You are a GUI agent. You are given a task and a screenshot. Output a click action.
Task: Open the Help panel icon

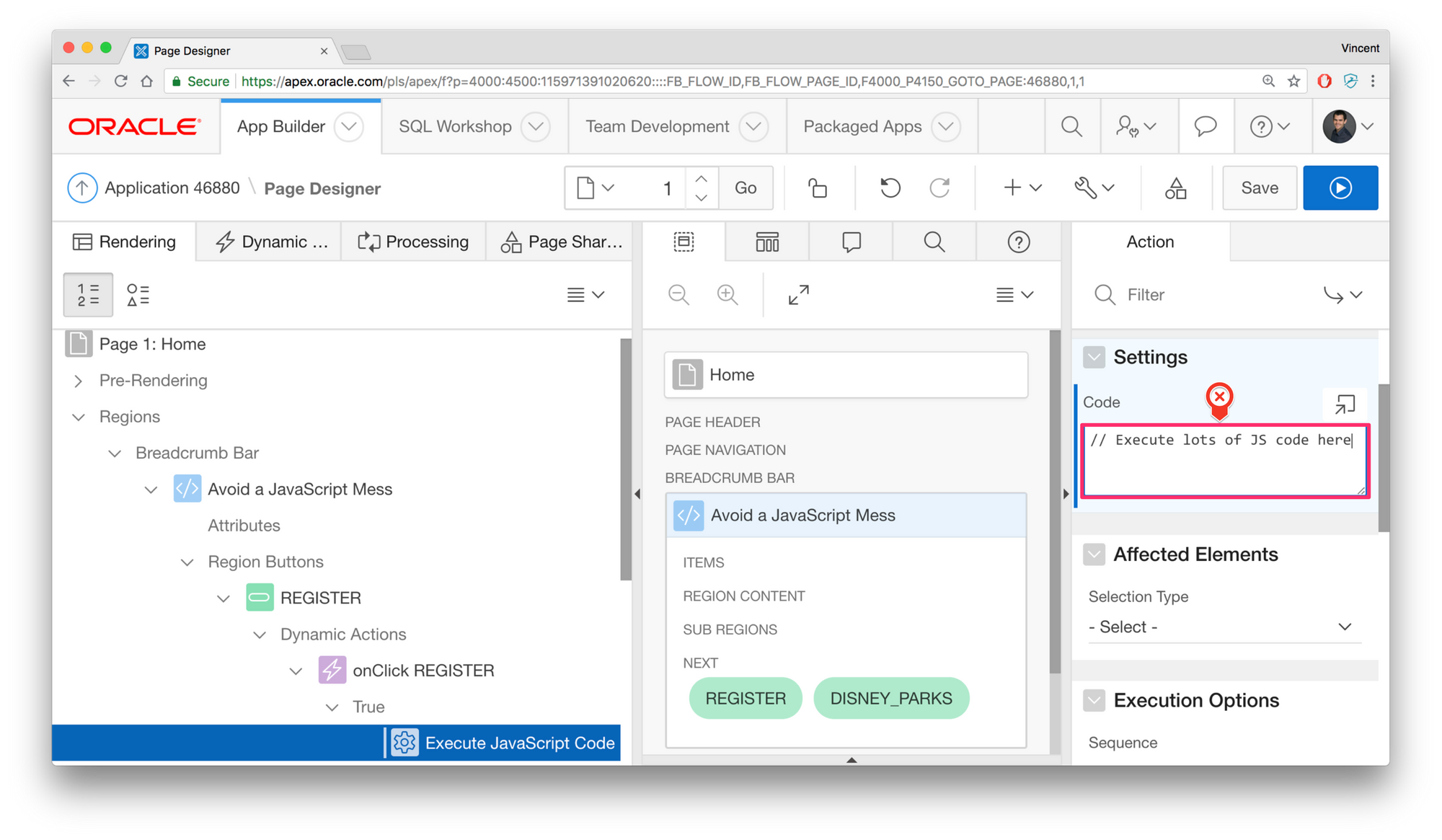(x=1018, y=242)
